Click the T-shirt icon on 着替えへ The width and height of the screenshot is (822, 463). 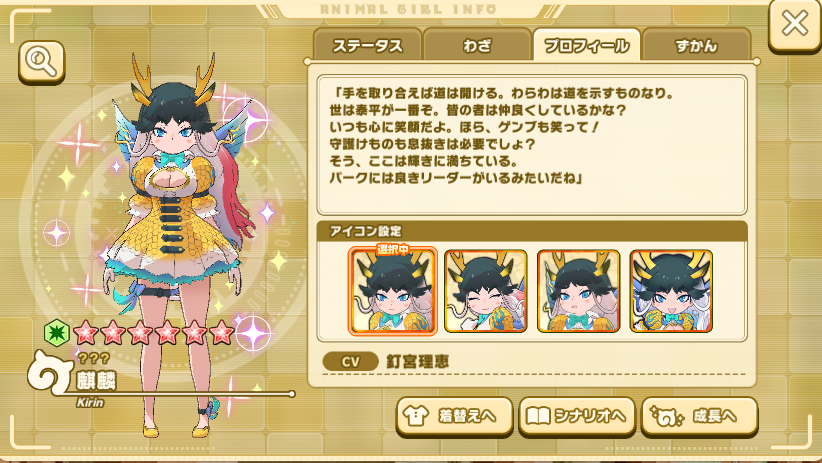pos(416,416)
